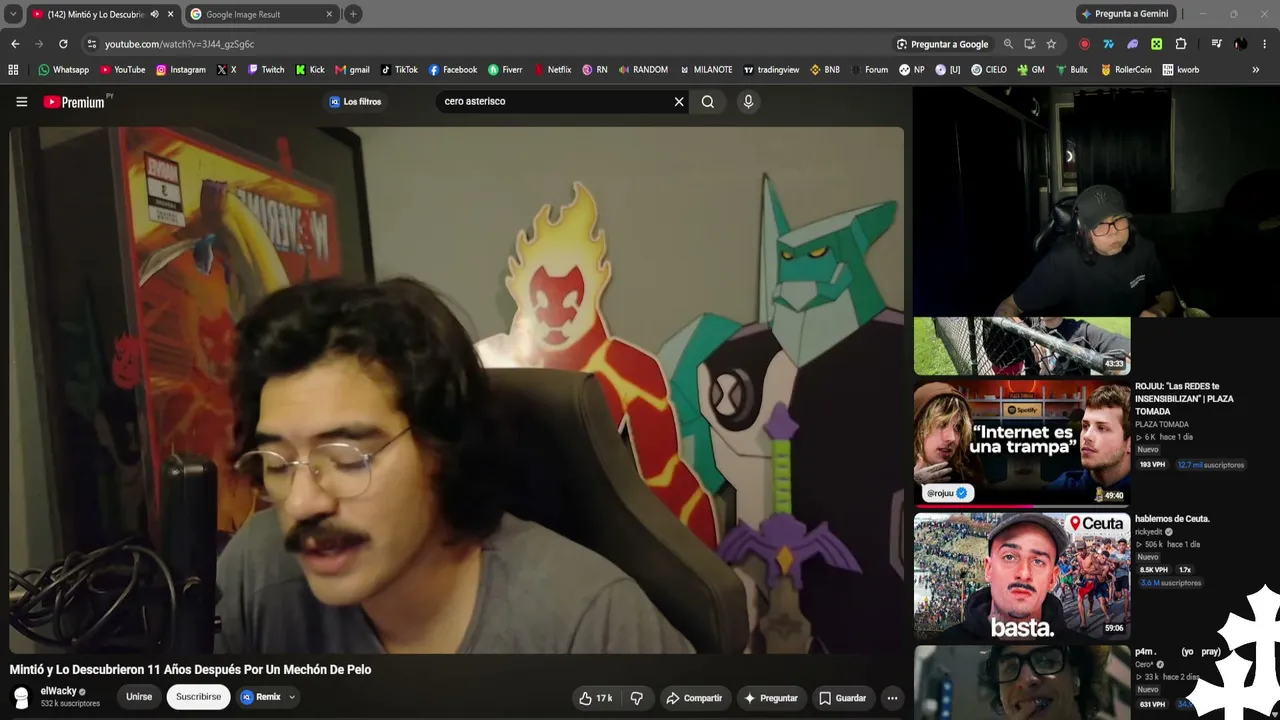Click the Suscribirse button
Viewport: 1280px width, 720px height.
(198, 697)
